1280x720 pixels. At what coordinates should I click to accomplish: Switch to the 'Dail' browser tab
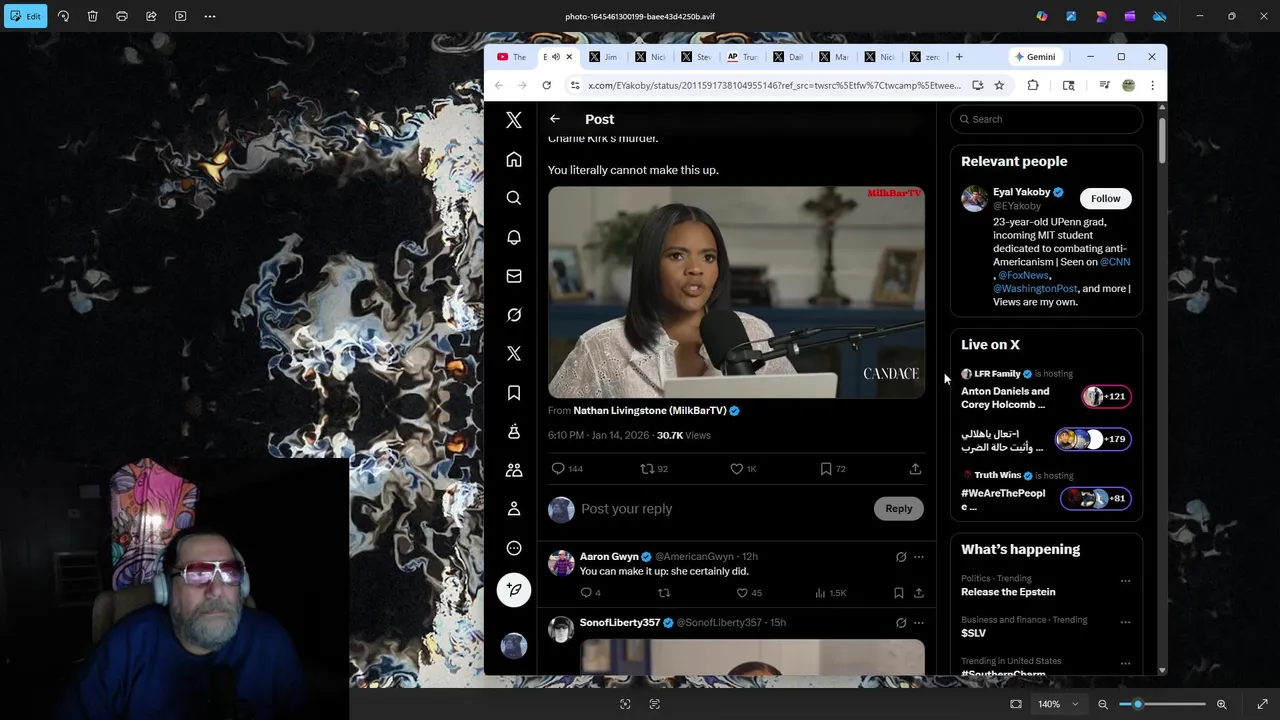click(787, 57)
